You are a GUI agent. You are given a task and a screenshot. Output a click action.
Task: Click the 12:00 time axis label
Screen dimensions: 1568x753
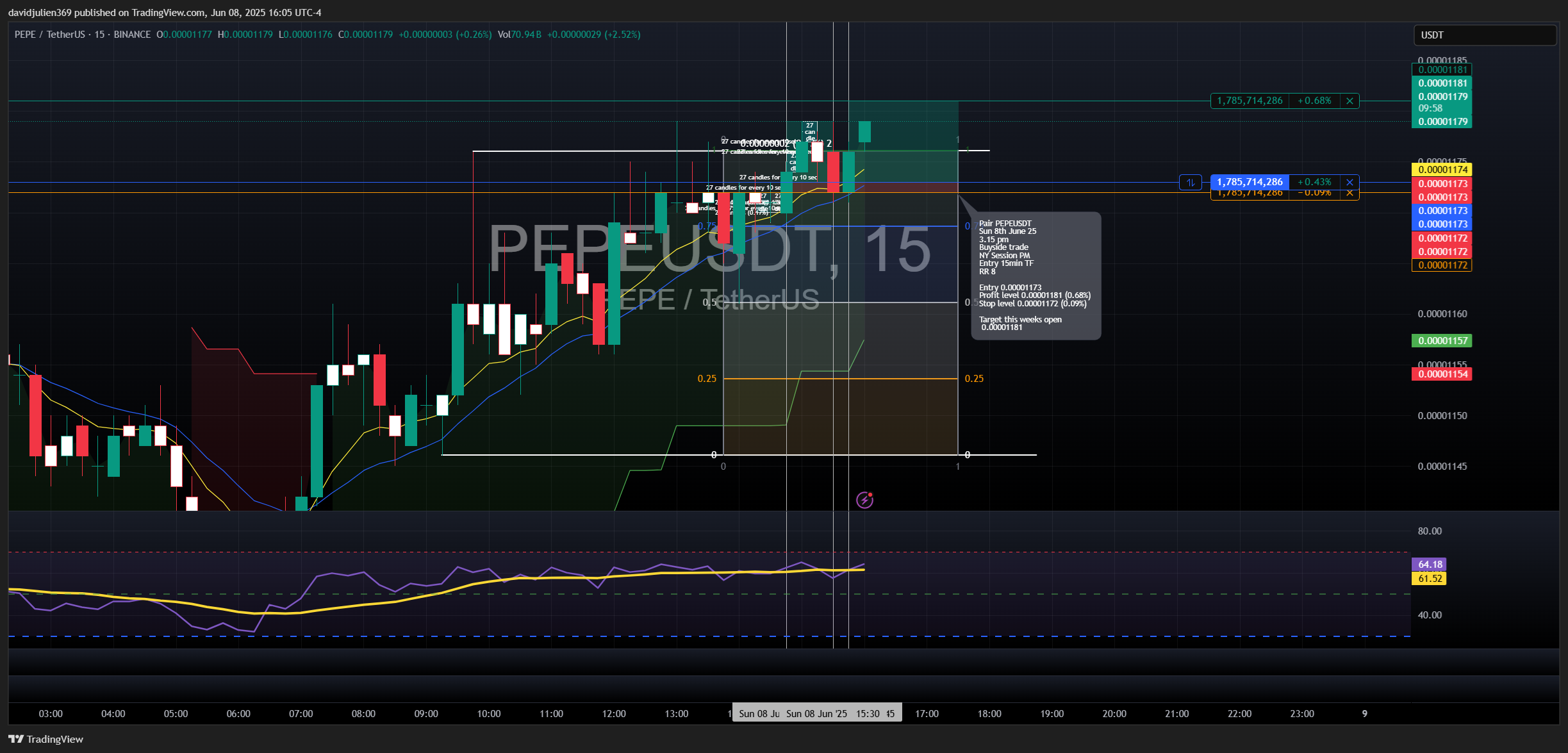[614, 714]
